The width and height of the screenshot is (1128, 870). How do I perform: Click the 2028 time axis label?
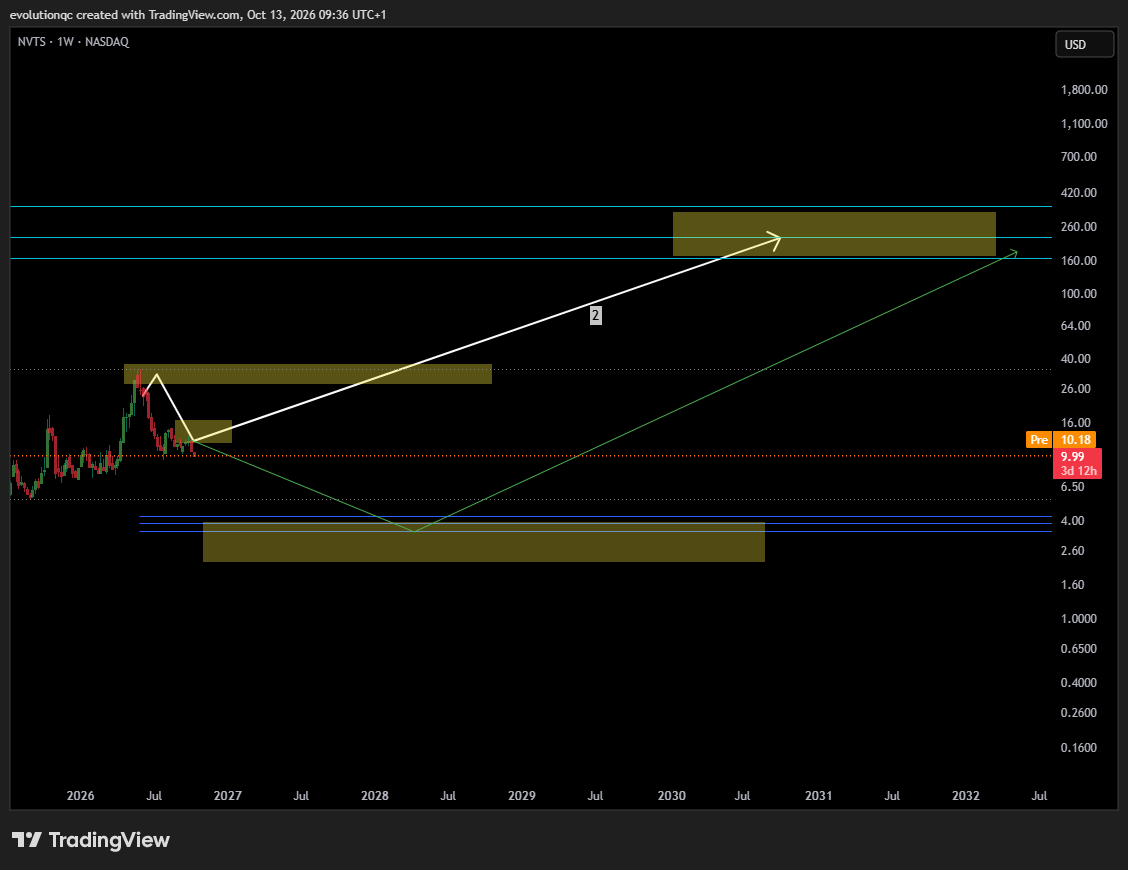[375, 796]
